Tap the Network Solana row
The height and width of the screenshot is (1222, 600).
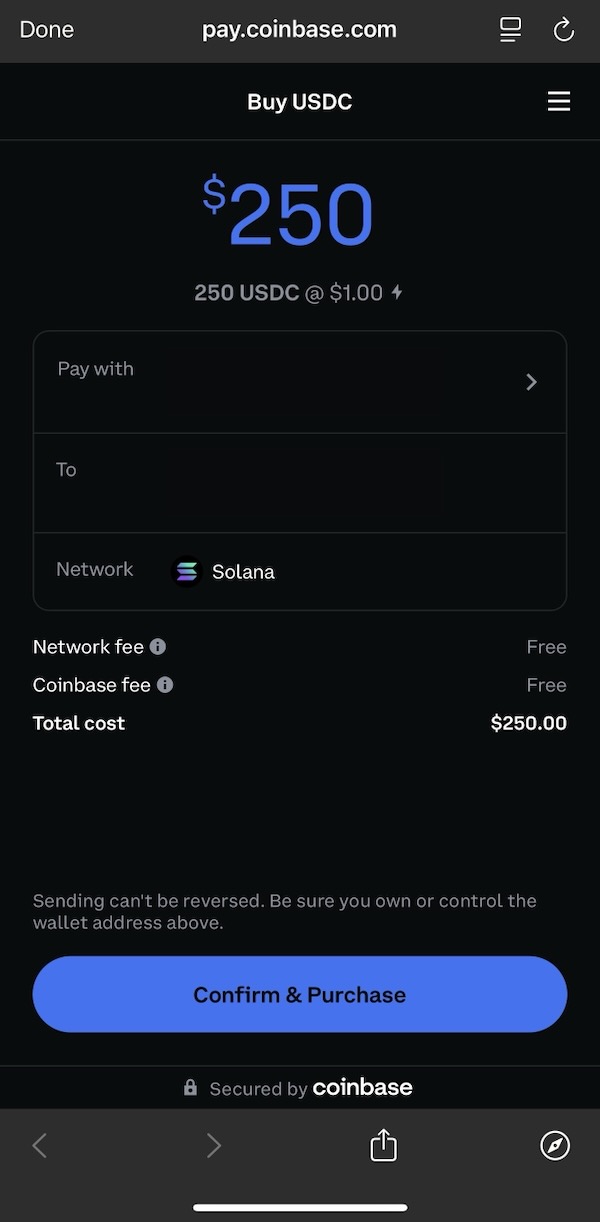(300, 571)
